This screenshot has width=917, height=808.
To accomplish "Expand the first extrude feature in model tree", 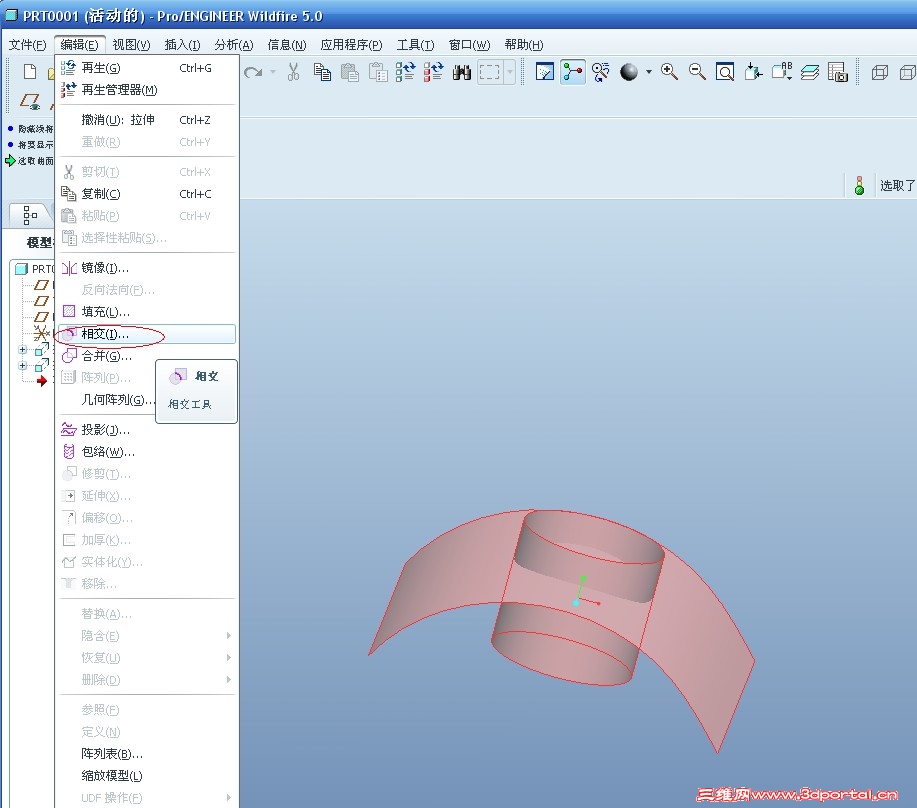I will click(23, 350).
